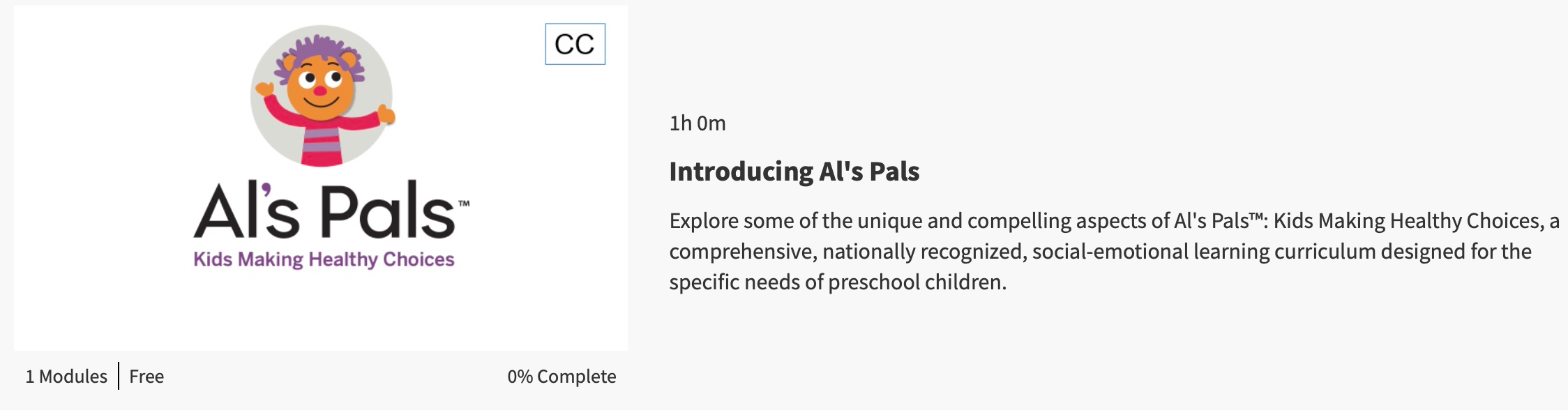The height and width of the screenshot is (410, 1568).
Task: Click the 0% Complete progress indicator
Action: pos(561,377)
